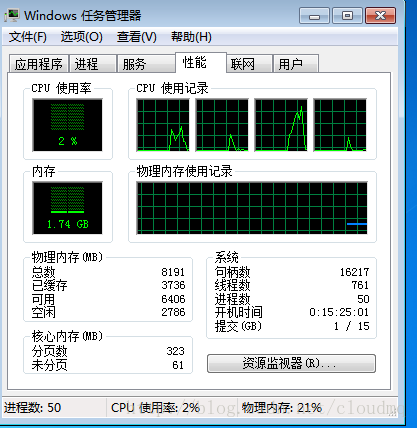The height and width of the screenshot is (428, 417).
Task: Open the 选项(O) menu
Action: coord(81,37)
